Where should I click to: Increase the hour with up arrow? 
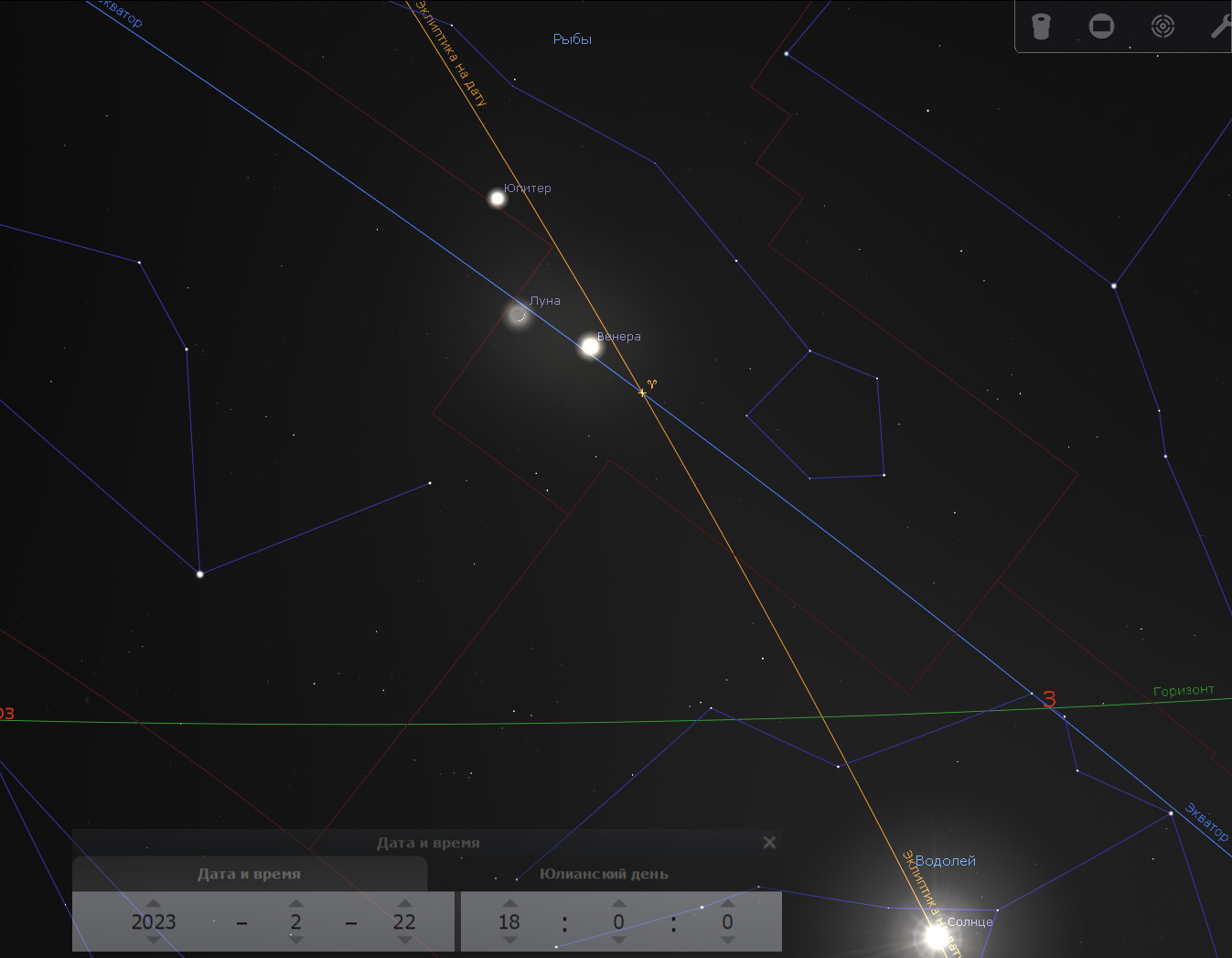coord(509,903)
